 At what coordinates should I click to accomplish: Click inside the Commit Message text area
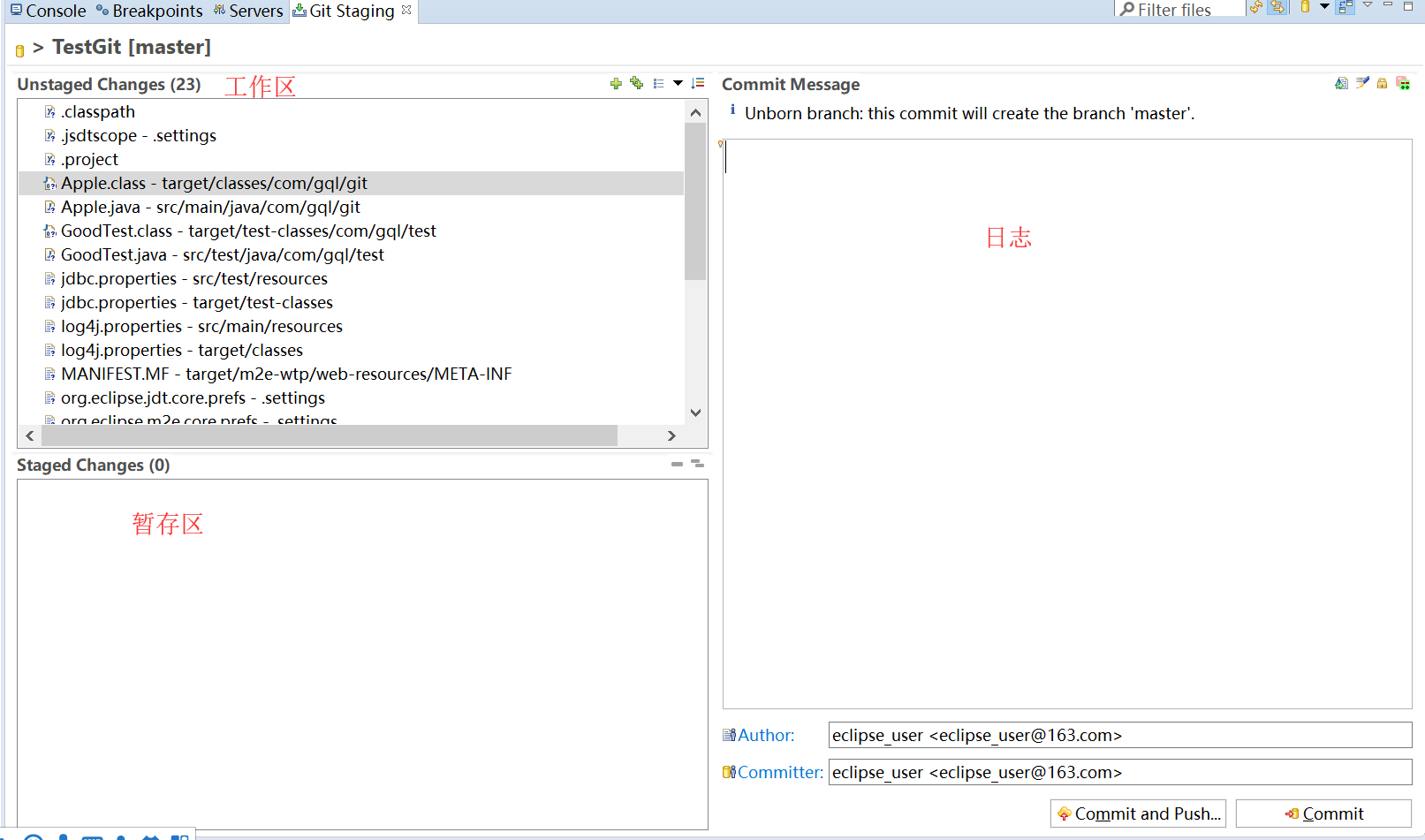1067,424
